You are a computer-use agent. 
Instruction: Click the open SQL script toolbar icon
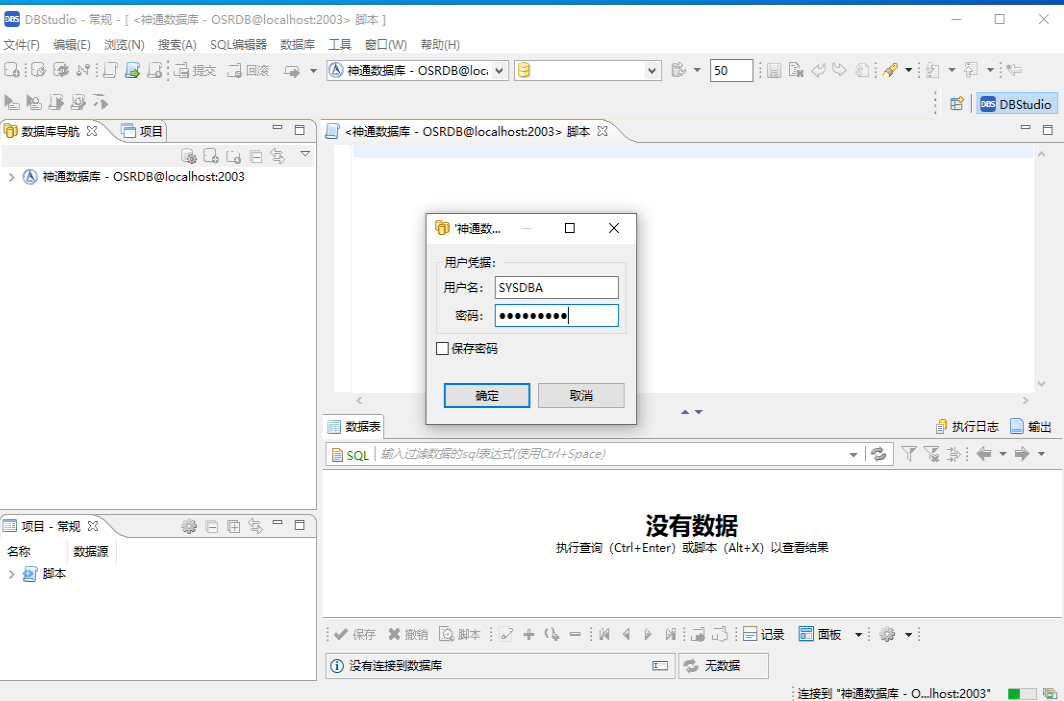(x=132, y=70)
